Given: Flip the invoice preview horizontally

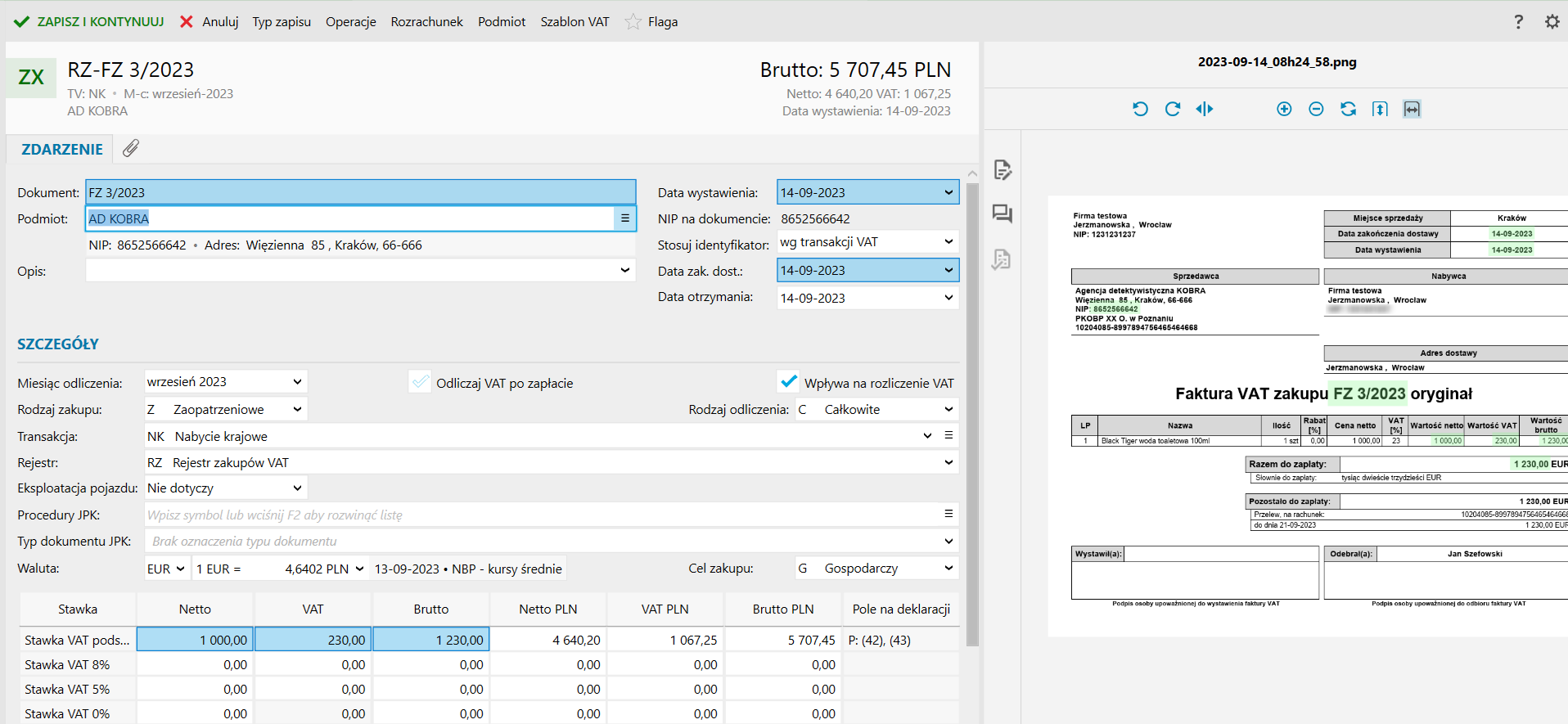Looking at the screenshot, I should tap(1204, 109).
